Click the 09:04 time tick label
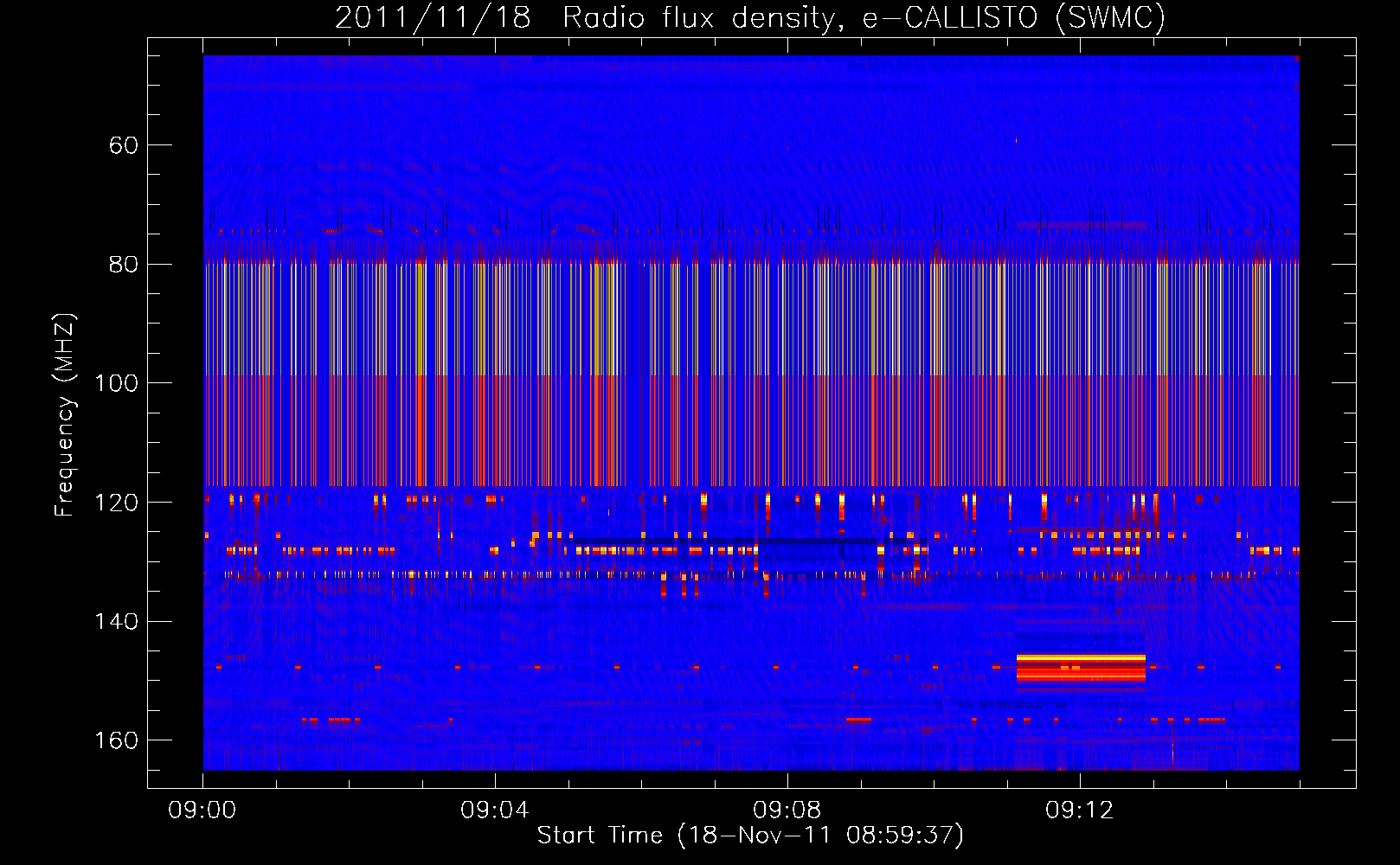Image resolution: width=1400 pixels, height=865 pixels. 495,811
